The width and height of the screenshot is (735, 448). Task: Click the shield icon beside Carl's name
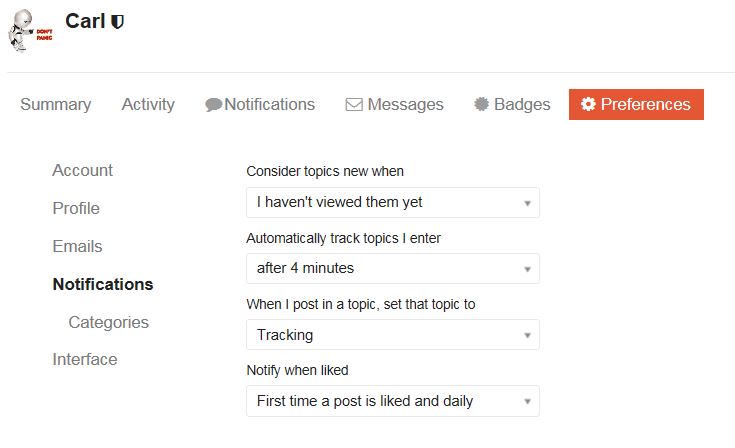(x=117, y=22)
